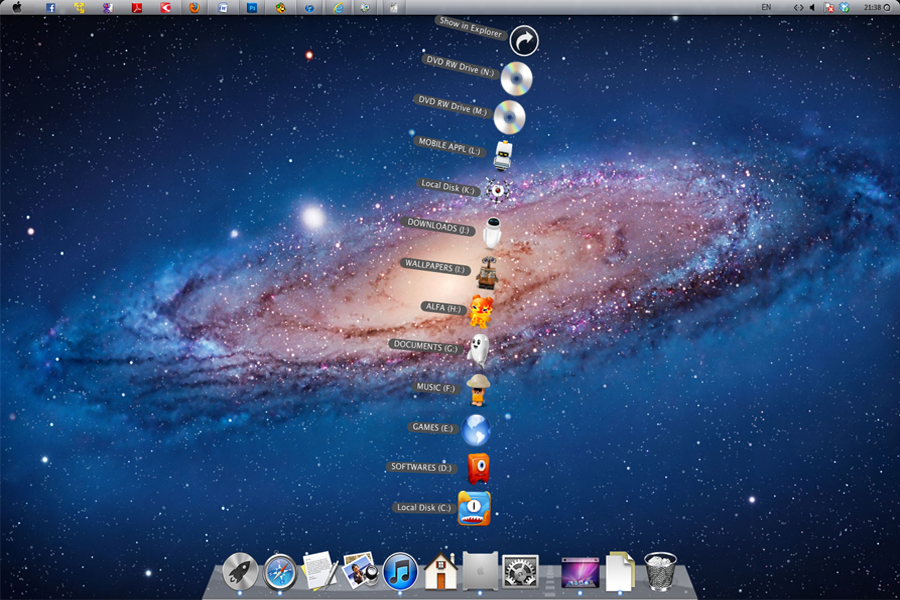Open the Action Center flag icon

coord(828,7)
